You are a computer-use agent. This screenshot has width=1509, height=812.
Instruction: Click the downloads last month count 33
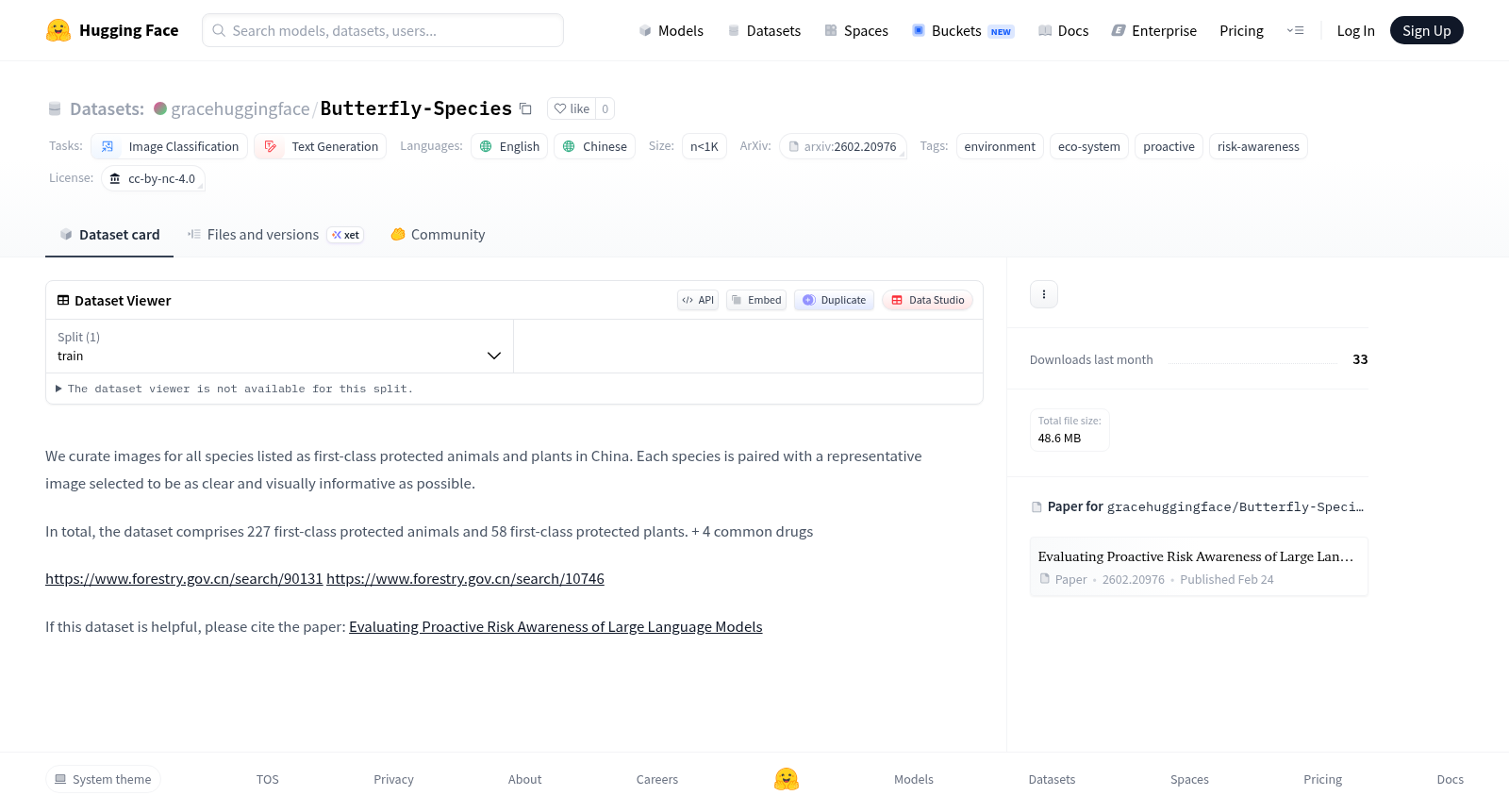pyautogui.click(x=1360, y=359)
